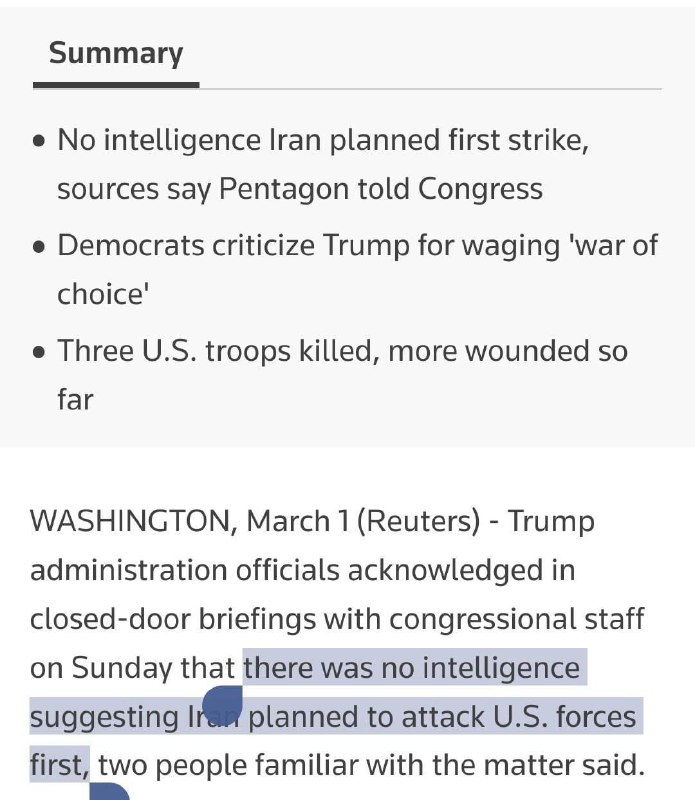Image resolution: width=695 pixels, height=800 pixels.
Task: Click the phrase 'closed-door briefings'
Action: point(205,619)
